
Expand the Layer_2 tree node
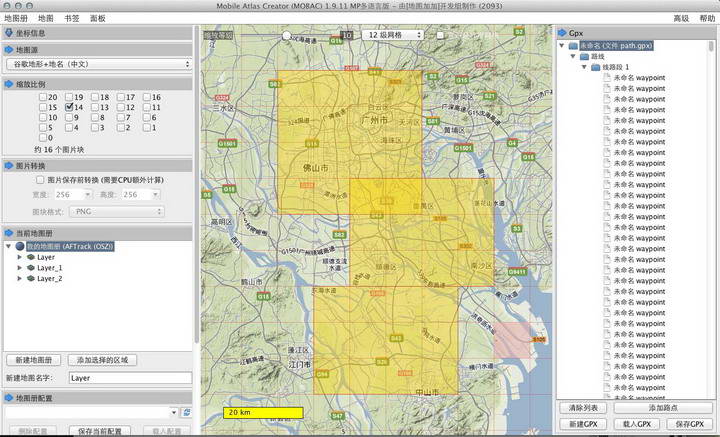pyautogui.click(x=19, y=278)
